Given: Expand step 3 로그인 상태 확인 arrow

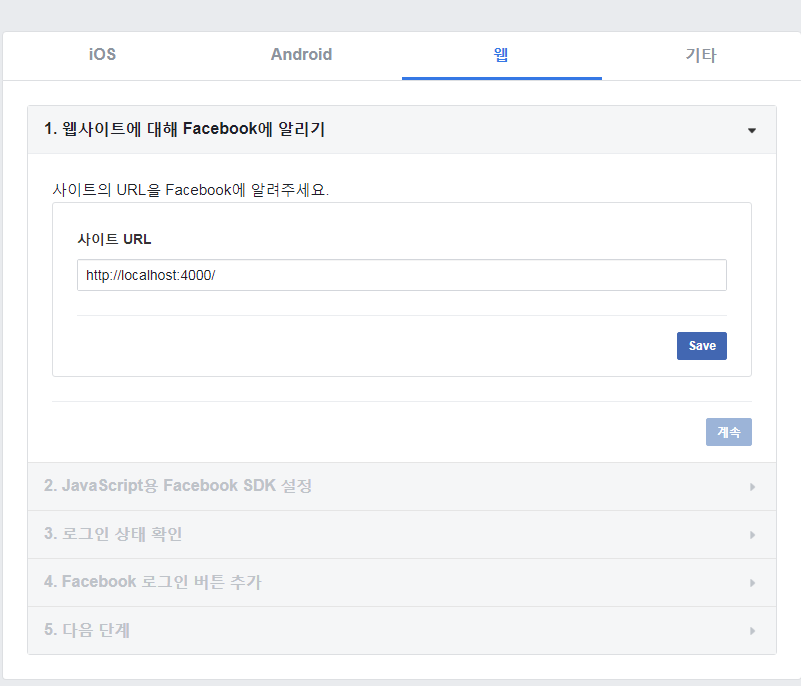Looking at the screenshot, I should pos(752,535).
